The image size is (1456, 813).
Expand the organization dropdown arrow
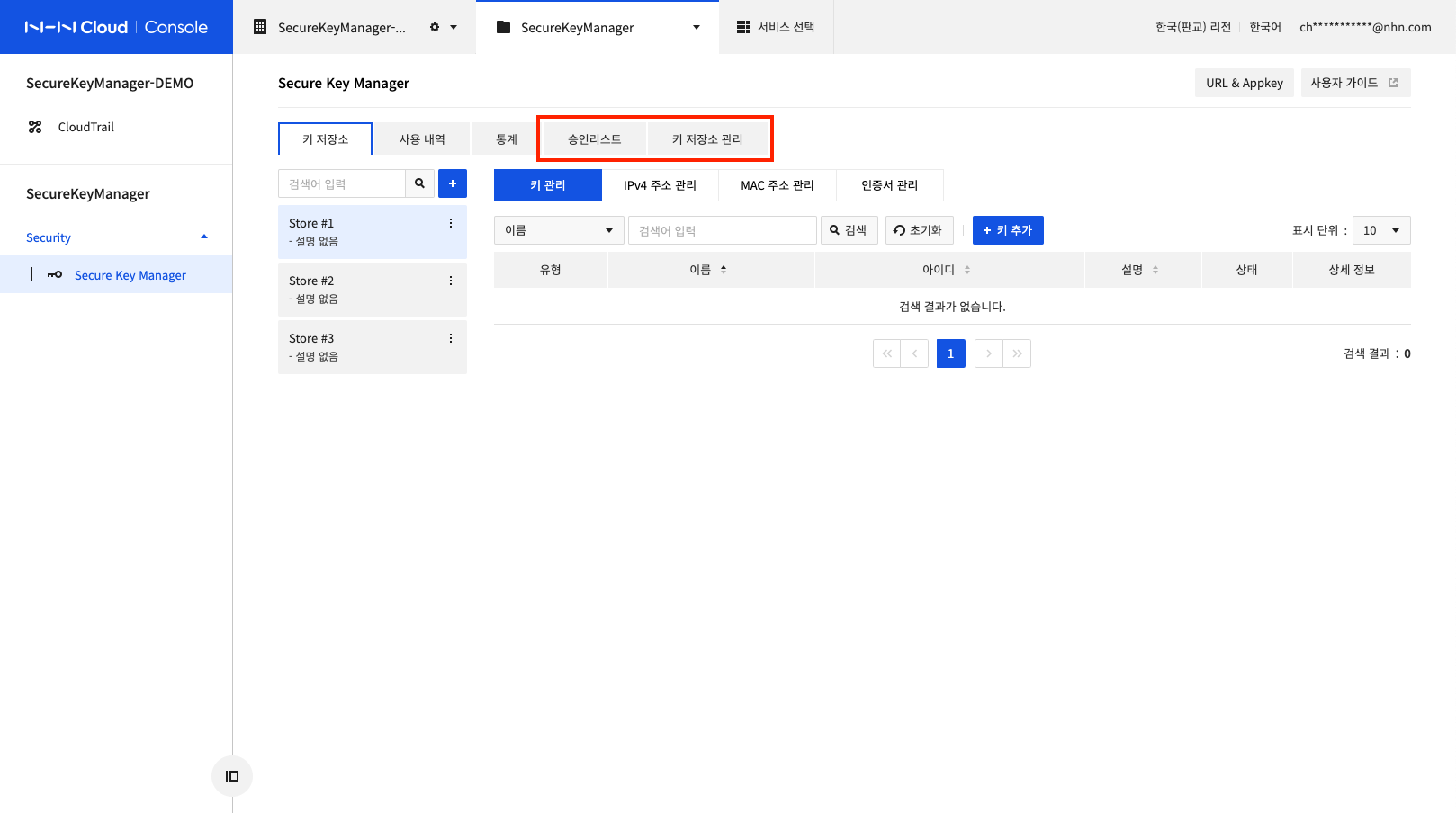(x=454, y=27)
